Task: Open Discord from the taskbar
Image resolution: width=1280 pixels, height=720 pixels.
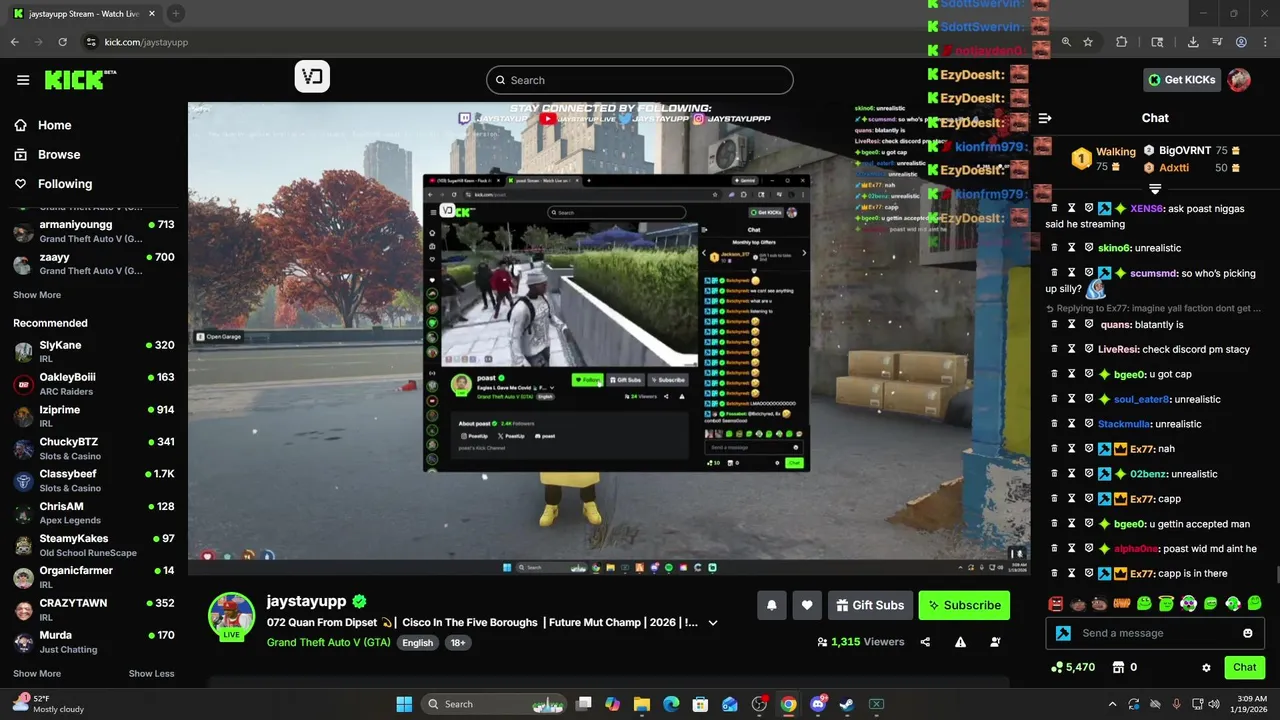Action: pos(818,704)
